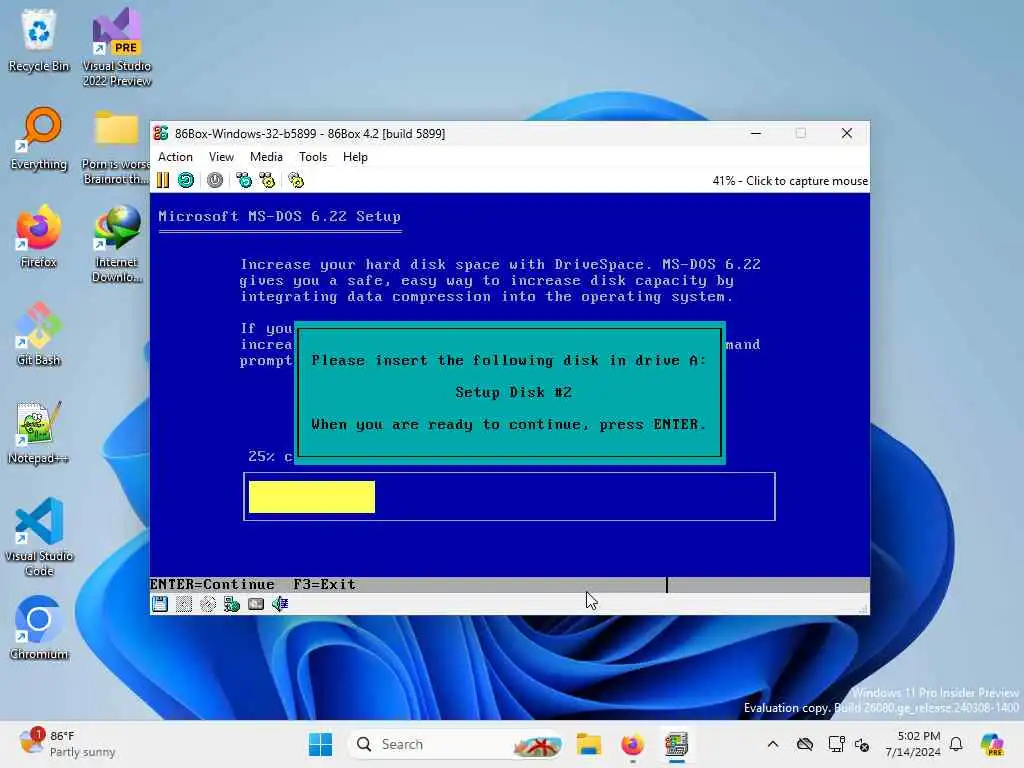Click the gray ACPI shutdown power icon

click(x=215, y=180)
